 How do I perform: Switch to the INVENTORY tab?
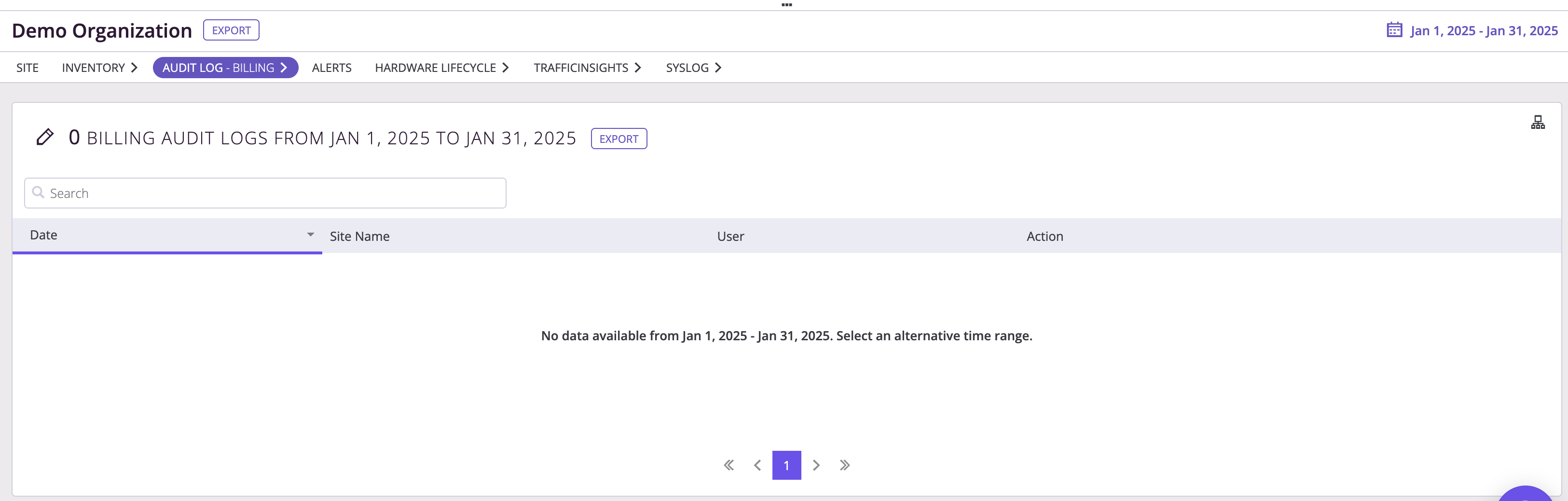click(93, 68)
